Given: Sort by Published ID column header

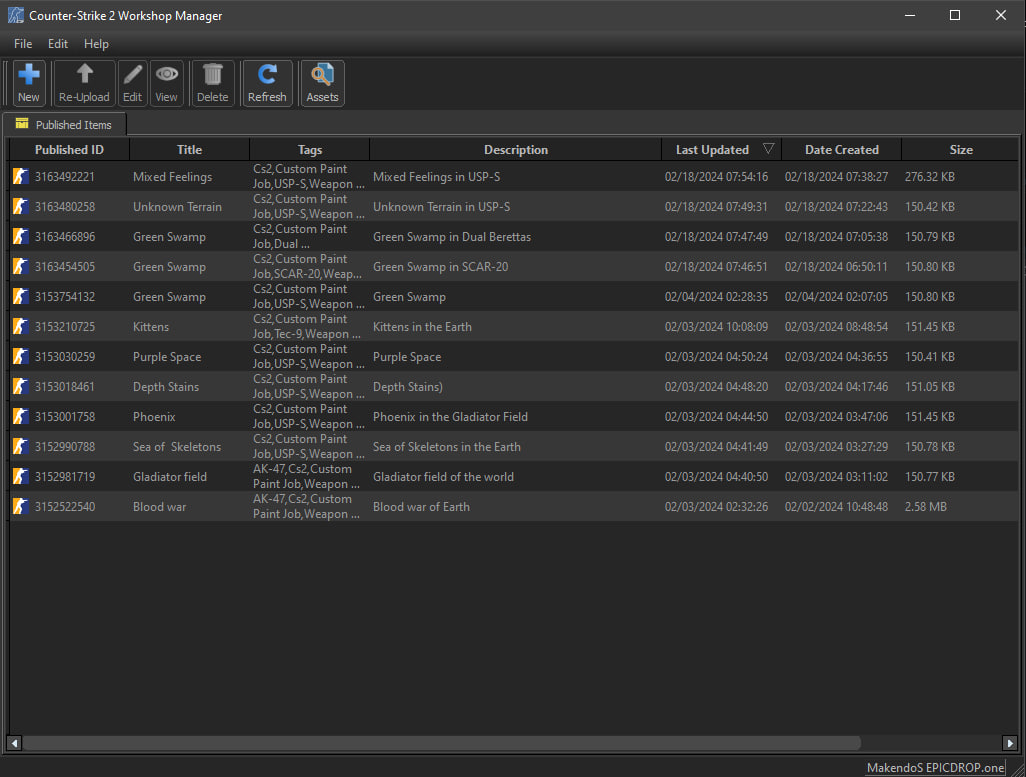Looking at the screenshot, I should click(69, 149).
